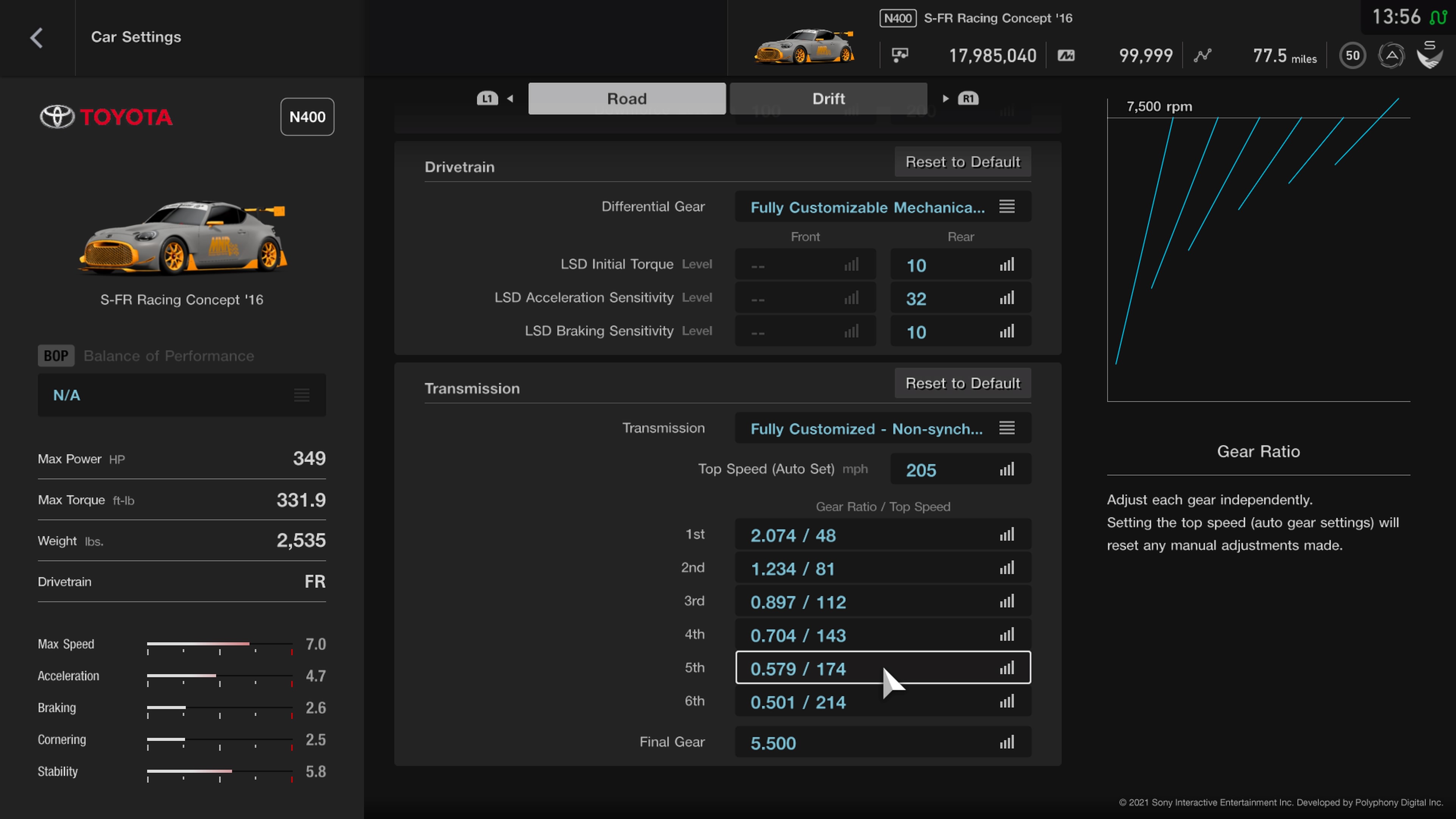Click the N400 badge beside Toyota logo

click(307, 117)
